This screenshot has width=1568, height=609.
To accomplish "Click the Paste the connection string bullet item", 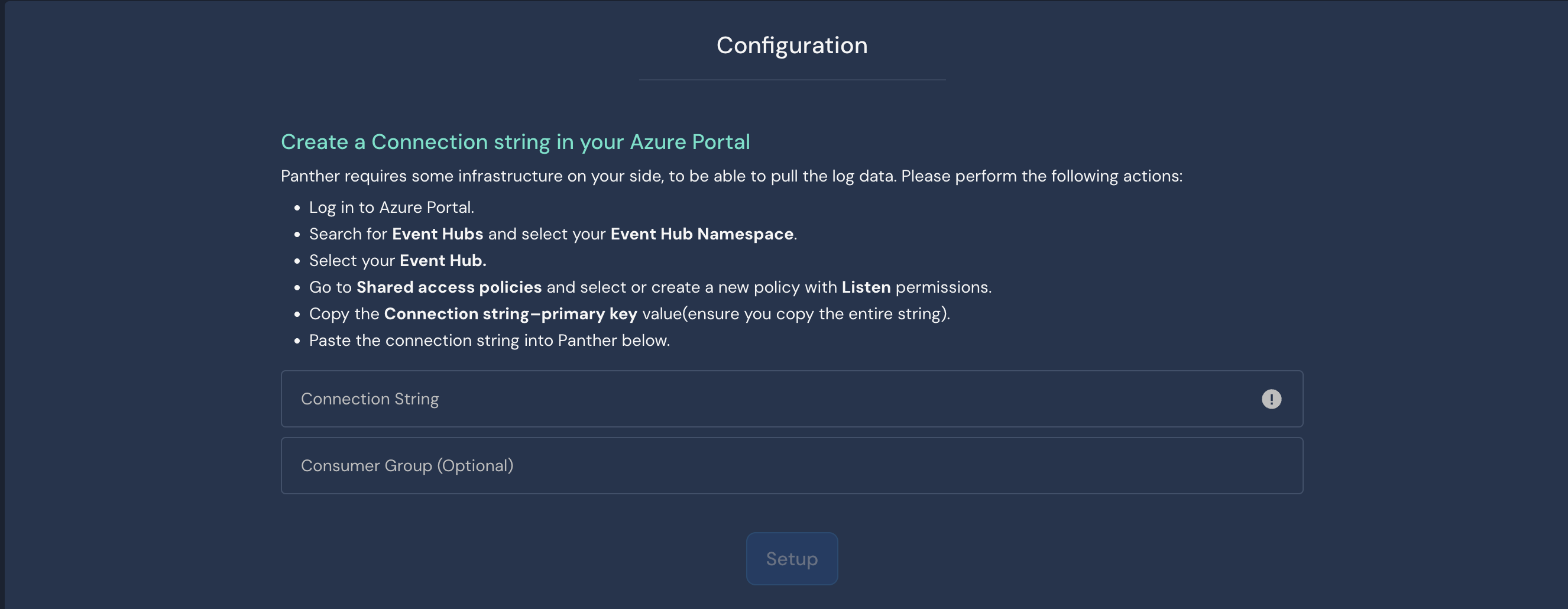I will click(x=490, y=341).
